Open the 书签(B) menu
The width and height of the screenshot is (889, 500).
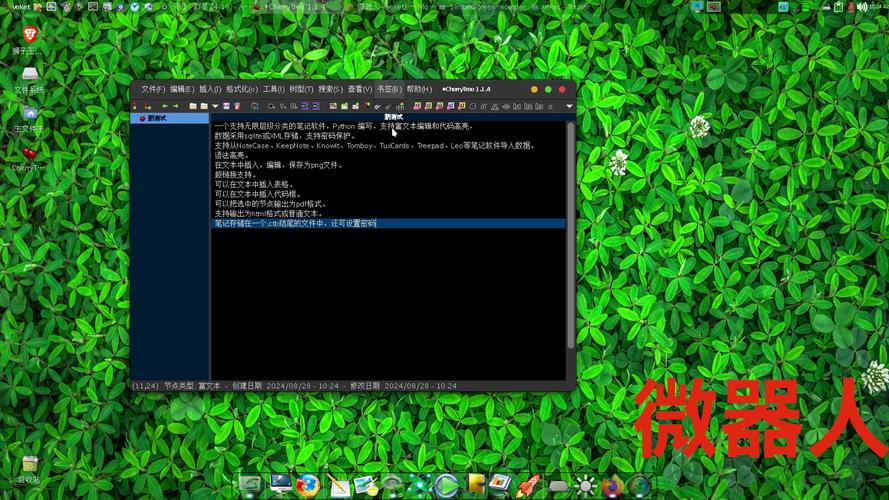389,90
